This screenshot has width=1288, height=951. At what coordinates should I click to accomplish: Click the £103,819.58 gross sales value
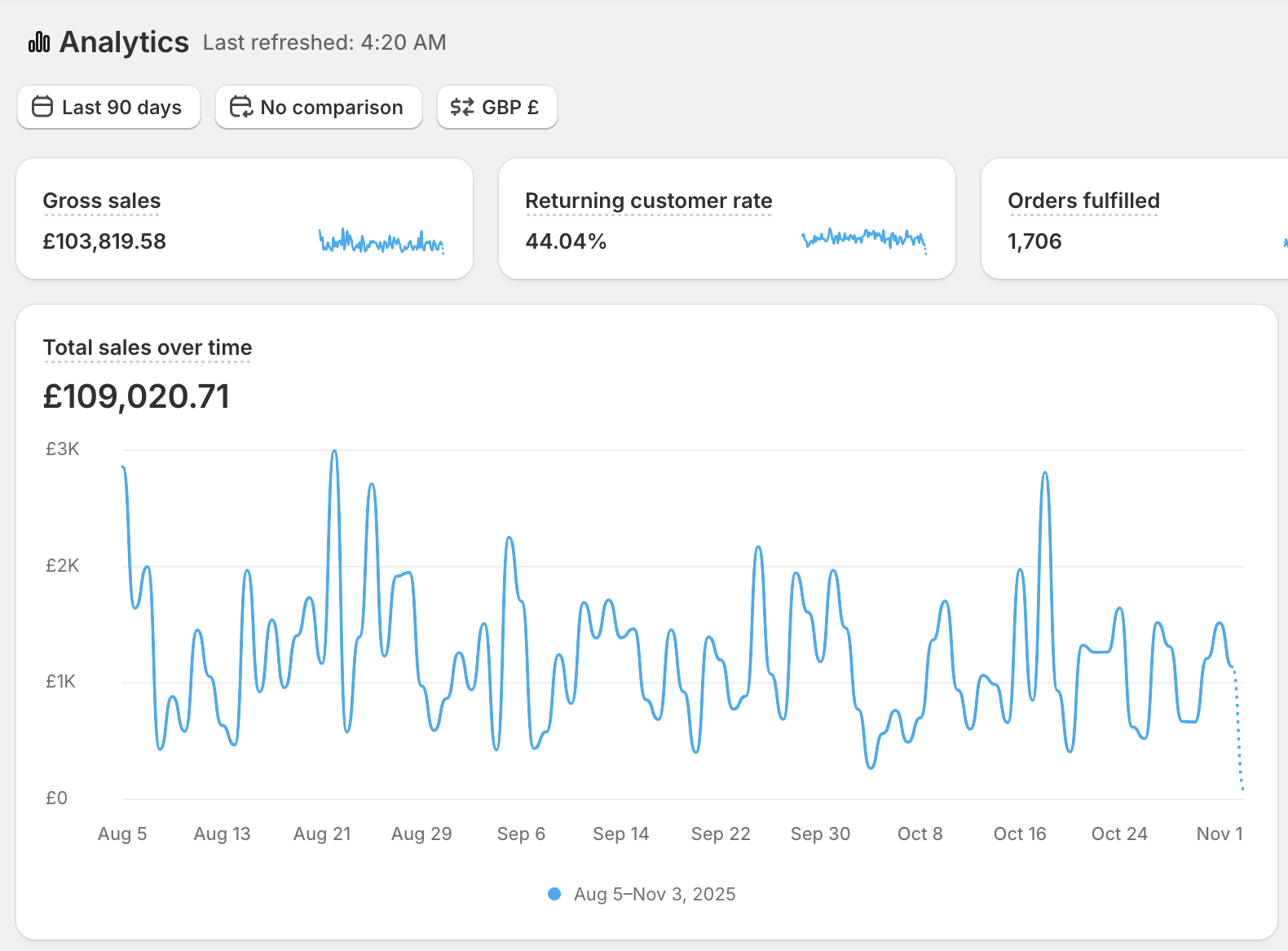(x=104, y=241)
